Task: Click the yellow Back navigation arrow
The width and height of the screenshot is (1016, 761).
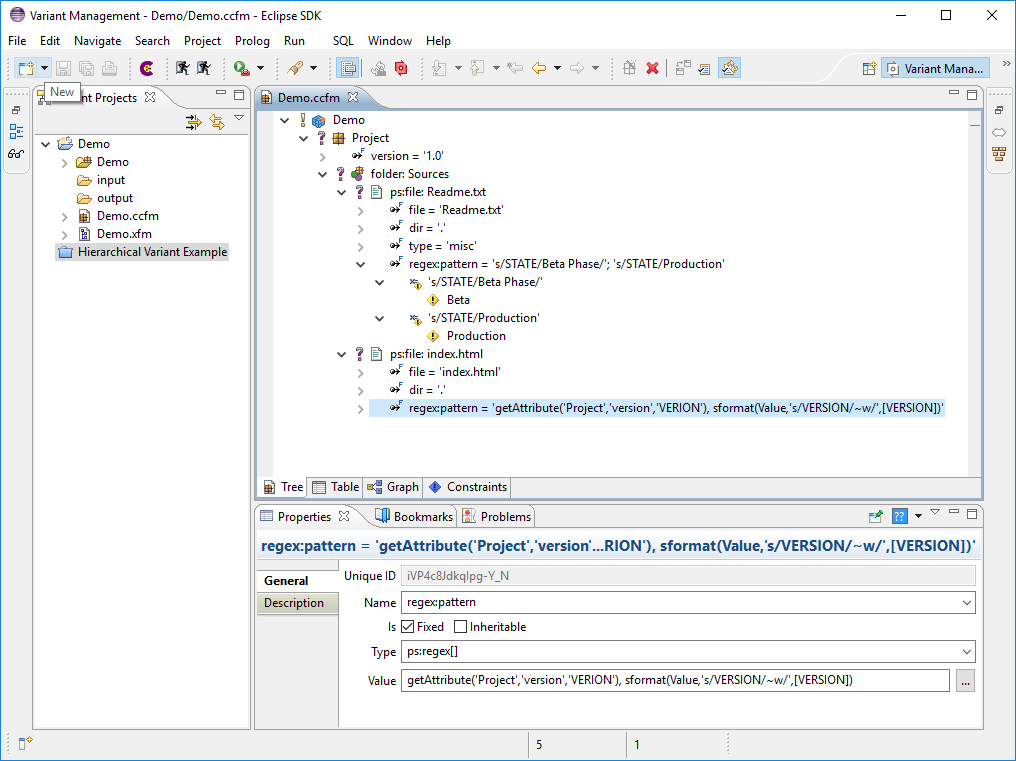Action: pyautogui.click(x=539, y=68)
